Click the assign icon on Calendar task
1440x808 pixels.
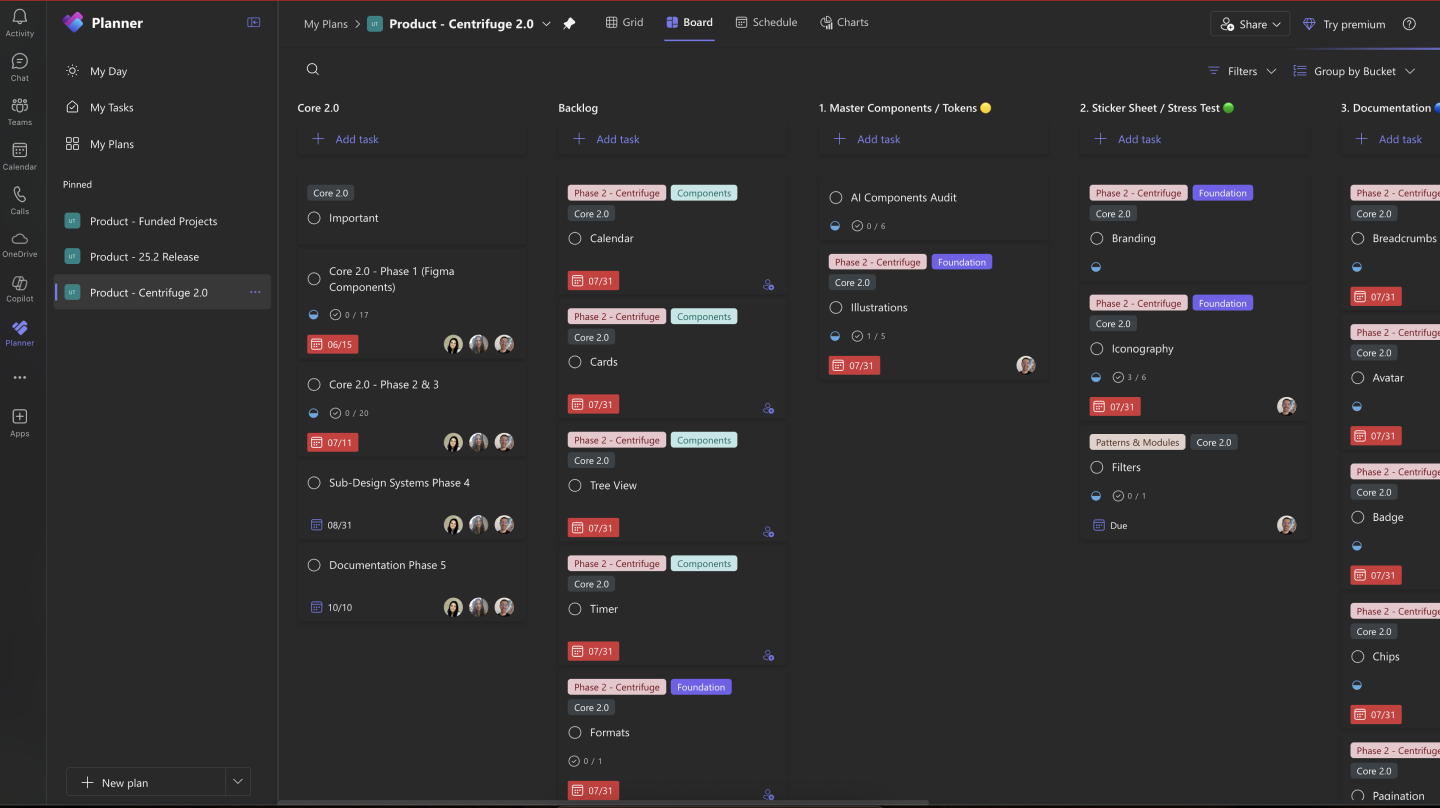click(769, 285)
